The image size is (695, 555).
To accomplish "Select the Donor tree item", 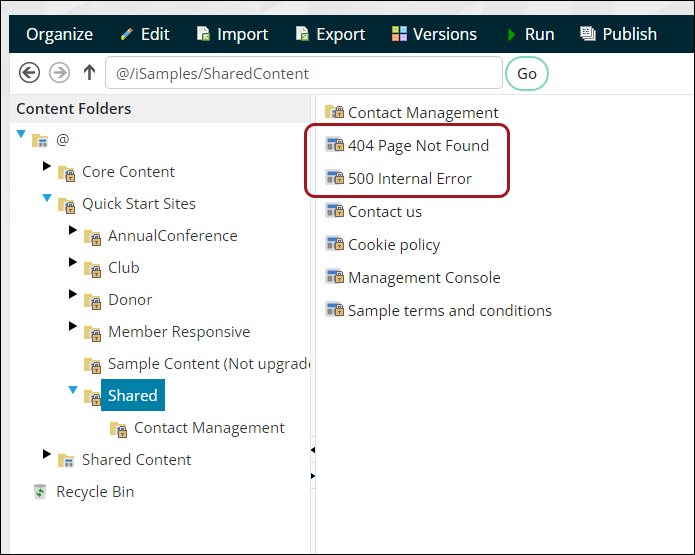I will [x=130, y=300].
